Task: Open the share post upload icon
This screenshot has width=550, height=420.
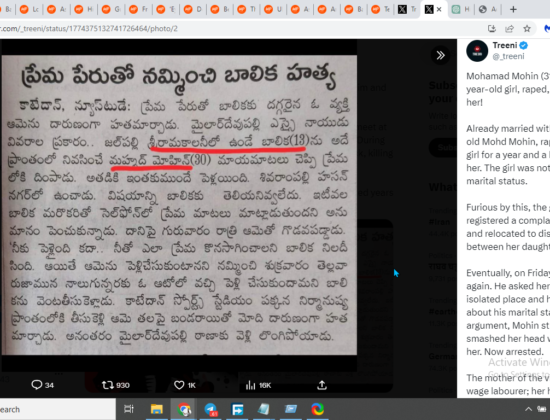Action: point(322,385)
